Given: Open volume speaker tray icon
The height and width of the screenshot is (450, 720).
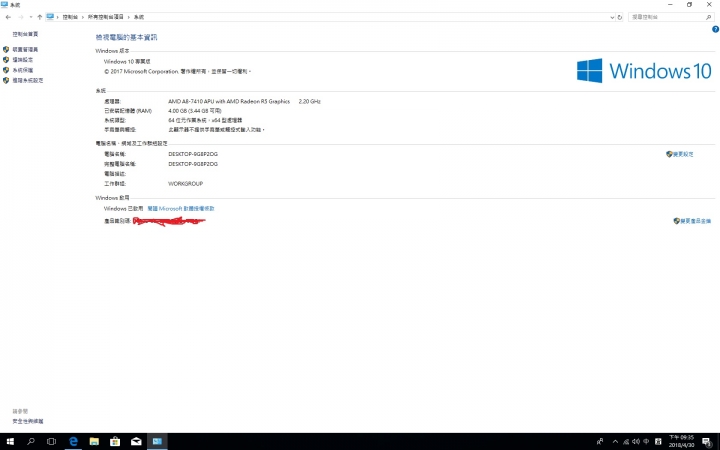Looking at the screenshot, I should [636, 441].
